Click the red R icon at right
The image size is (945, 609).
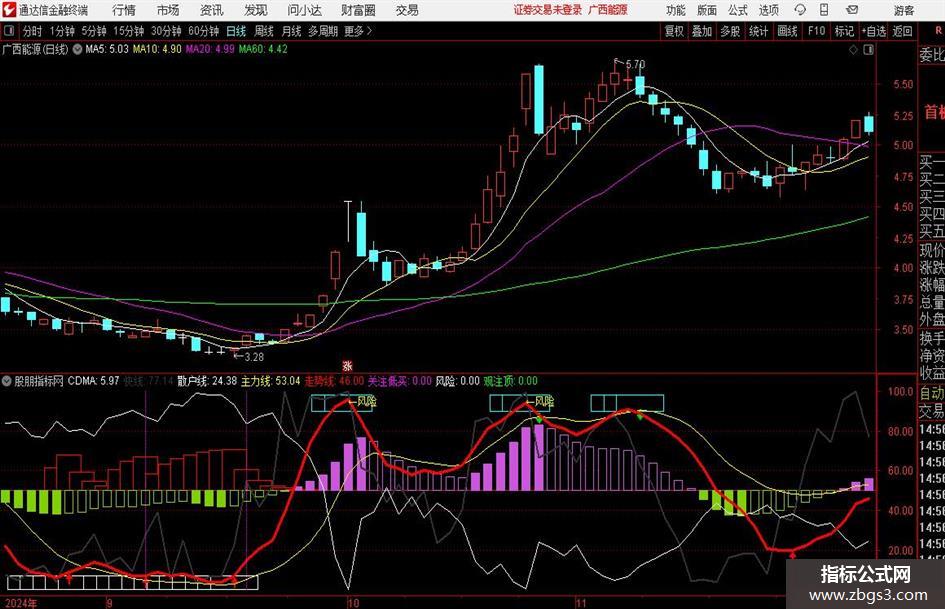[x=938, y=31]
